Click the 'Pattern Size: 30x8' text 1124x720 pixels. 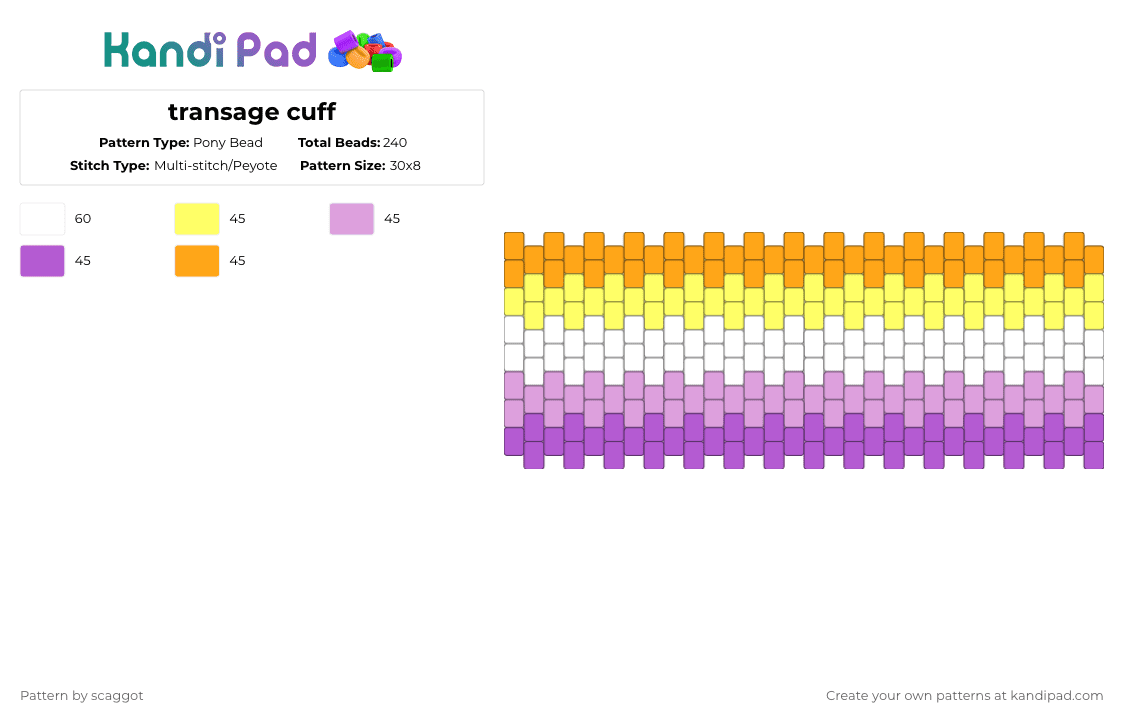[x=361, y=166]
